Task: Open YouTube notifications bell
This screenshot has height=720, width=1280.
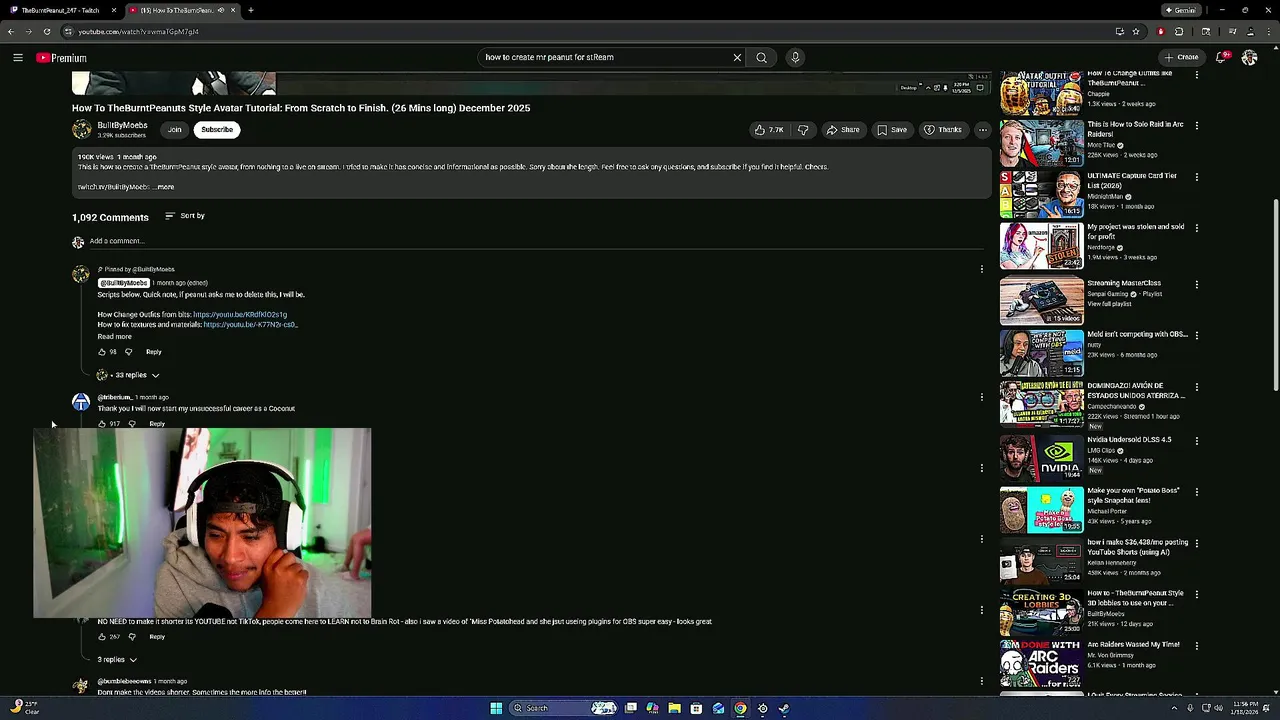Action: pos(1221,58)
